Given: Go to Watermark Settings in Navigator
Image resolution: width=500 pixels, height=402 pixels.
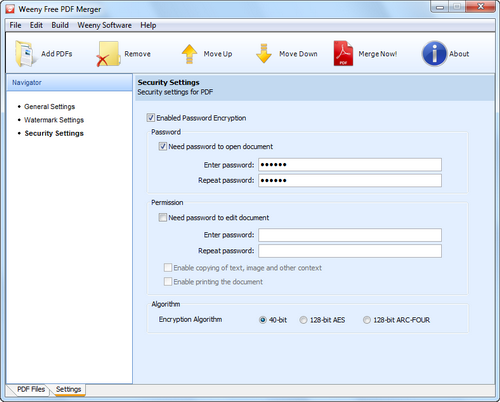Looking at the screenshot, I should tap(54, 120).
